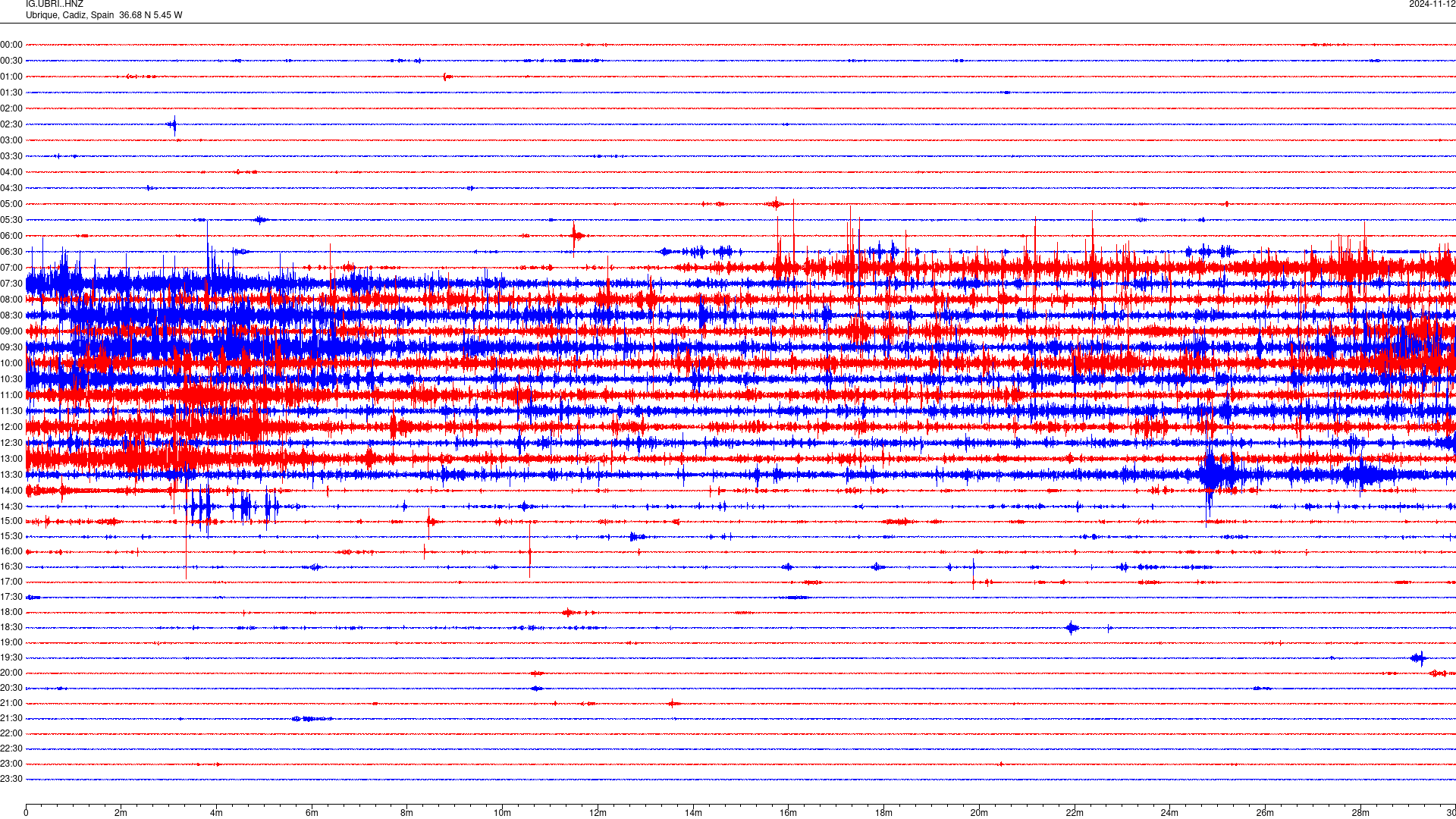Click the 4m tick on the minute axis

click(x=216, y=813)
